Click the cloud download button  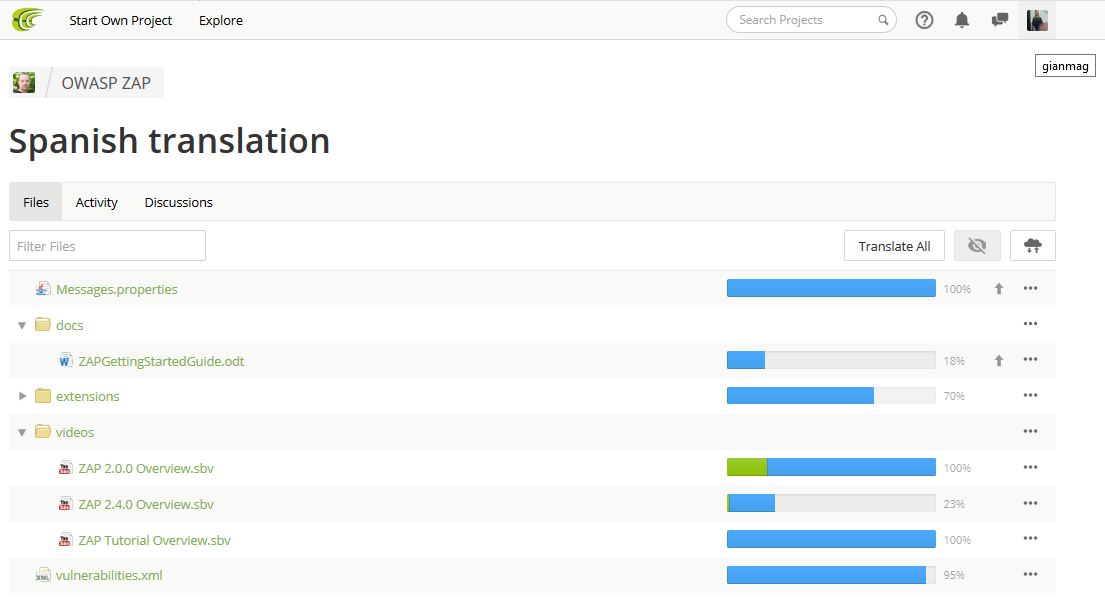point(1032,246)
